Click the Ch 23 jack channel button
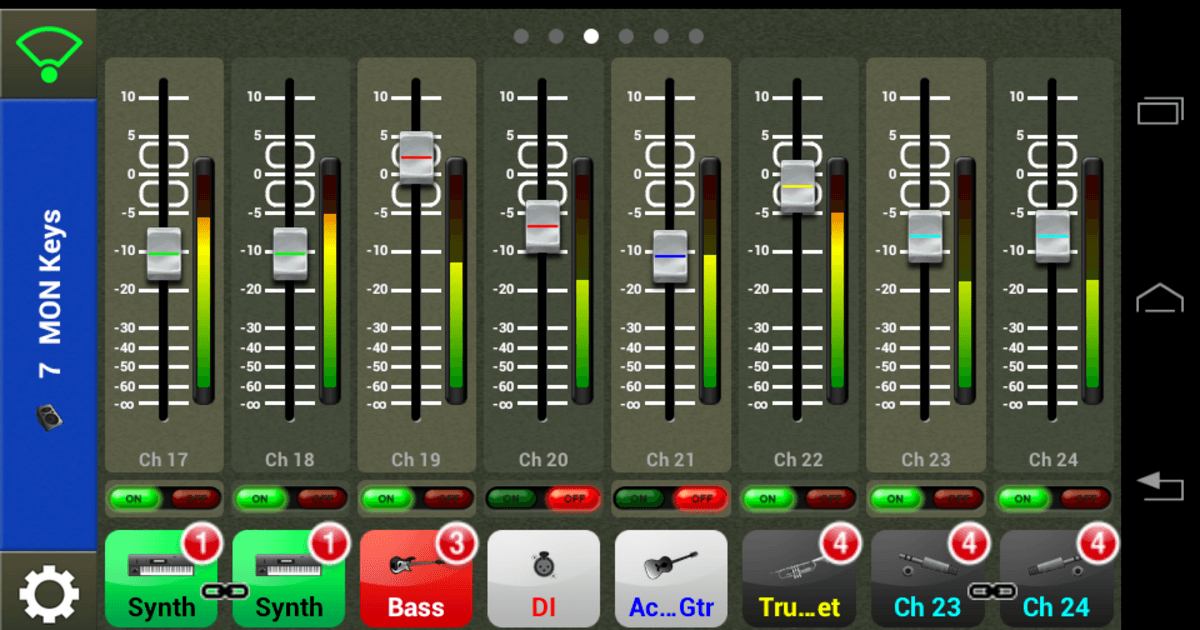Viewport: 1200px width, 630px height. pyautogui.click(x=925, y=579)
